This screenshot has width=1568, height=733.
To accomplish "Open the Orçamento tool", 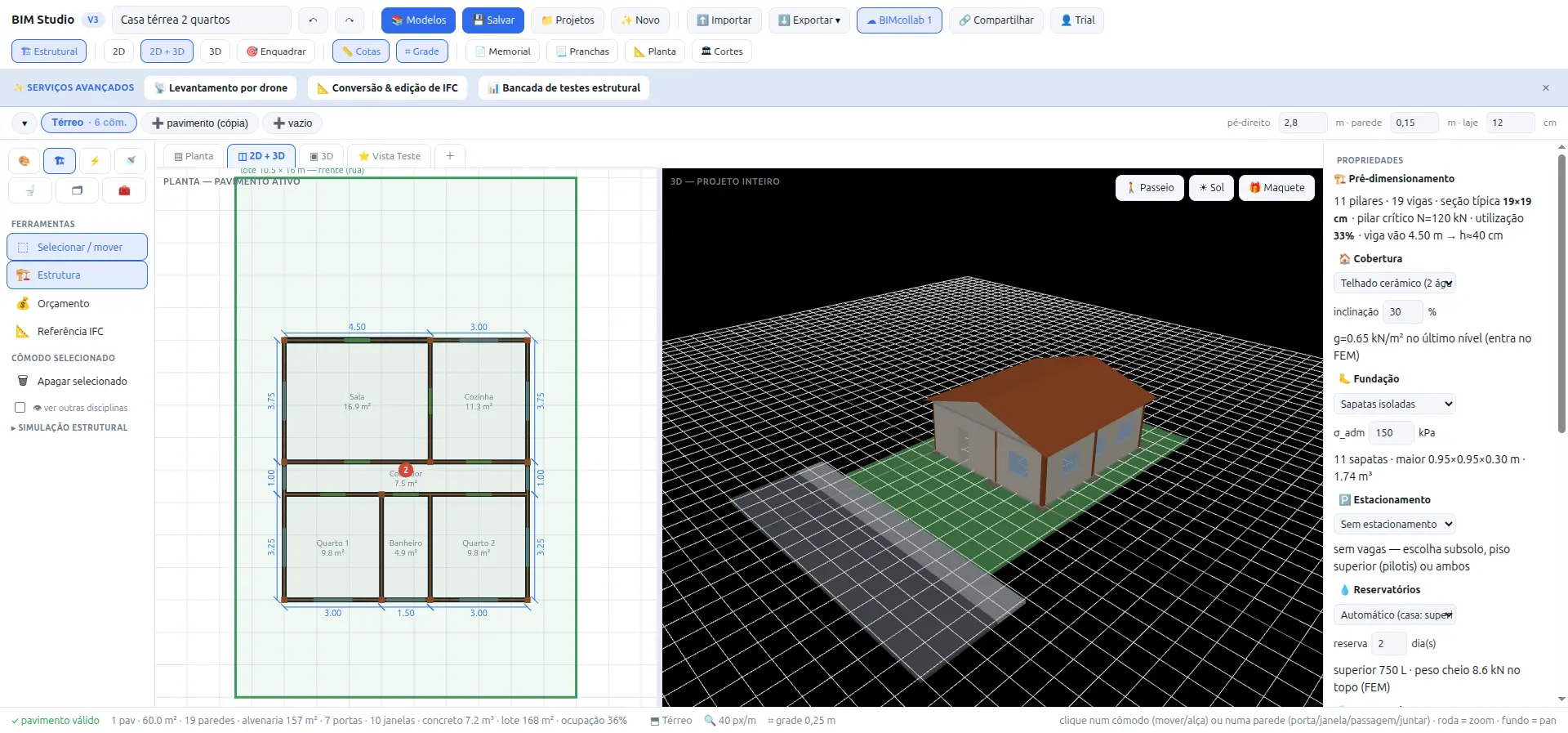I will tap(78, 303).
